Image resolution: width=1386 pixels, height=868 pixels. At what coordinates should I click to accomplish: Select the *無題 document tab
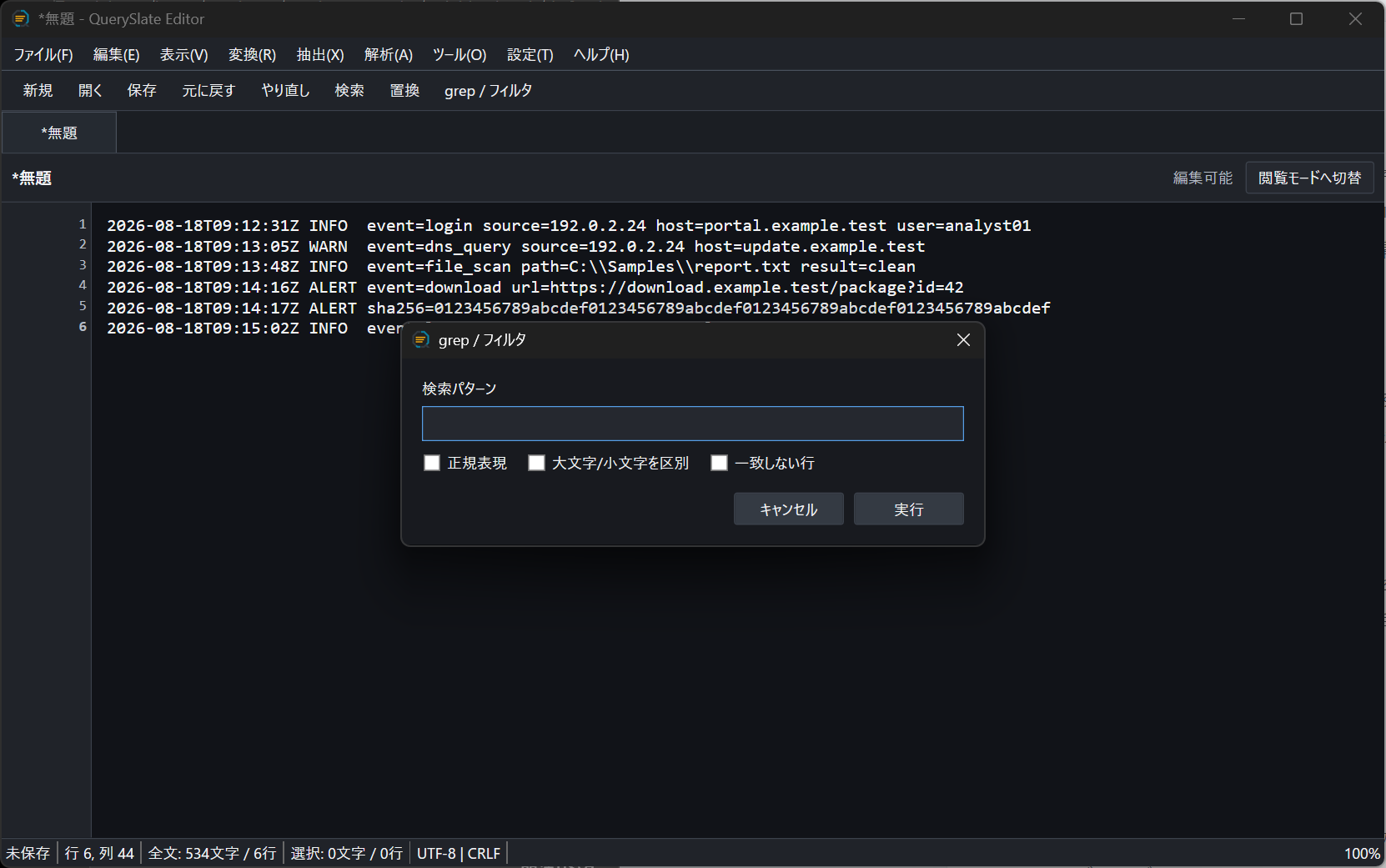pos(59,133)
